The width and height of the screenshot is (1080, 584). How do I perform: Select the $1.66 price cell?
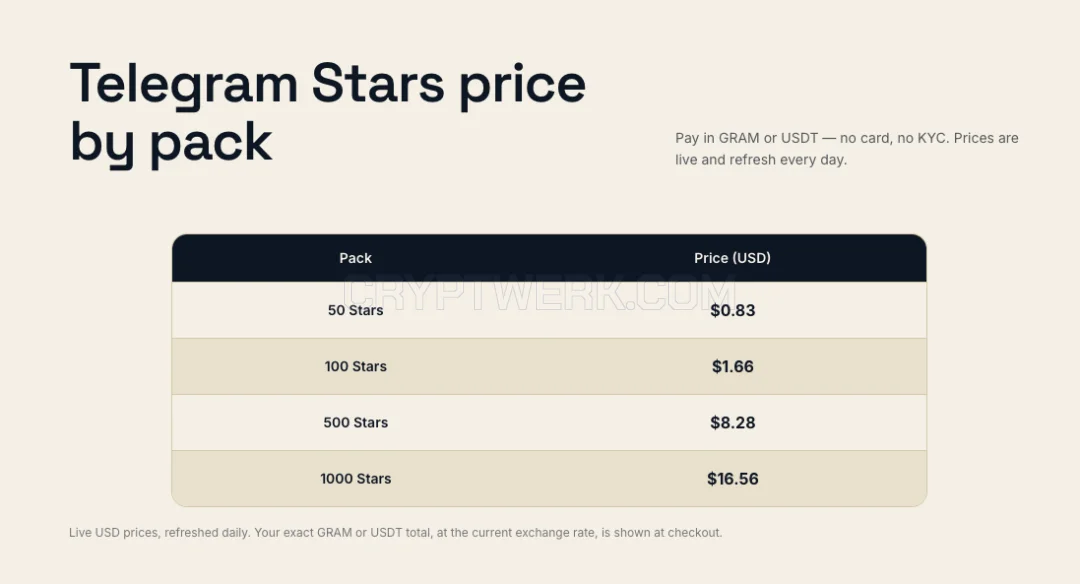tap(733, 366)
